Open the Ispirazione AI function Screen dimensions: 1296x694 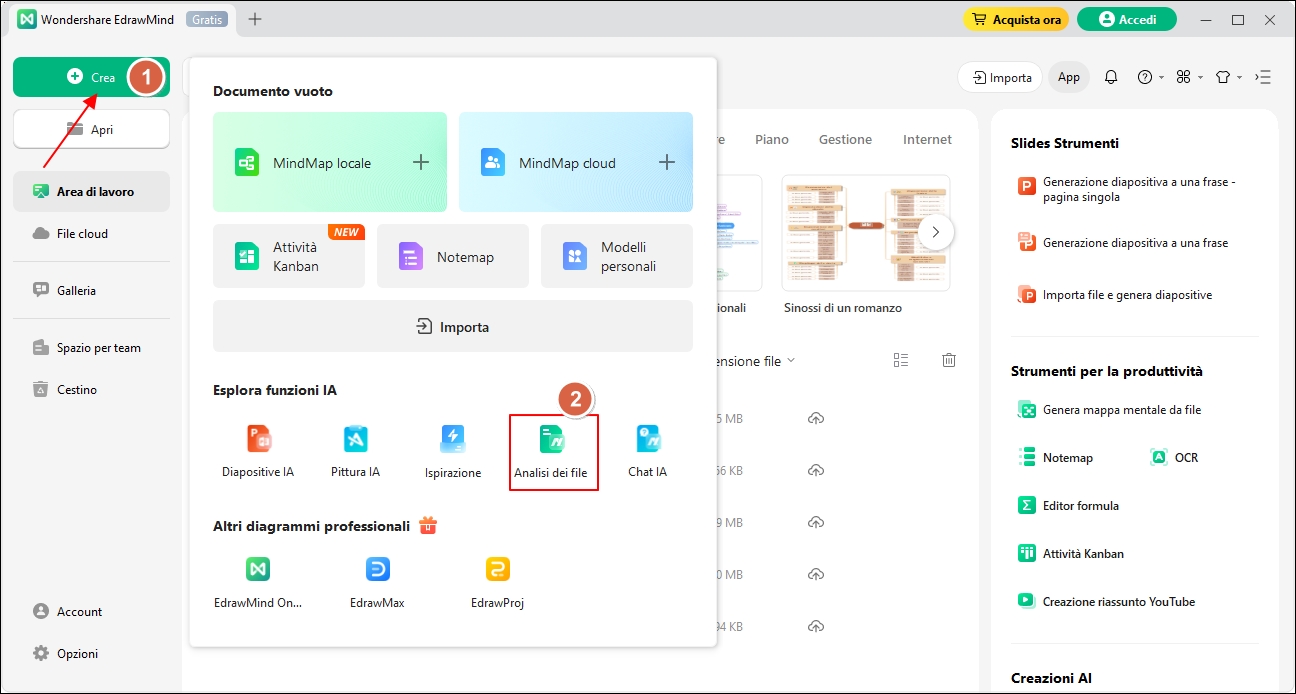pos(453,452)
